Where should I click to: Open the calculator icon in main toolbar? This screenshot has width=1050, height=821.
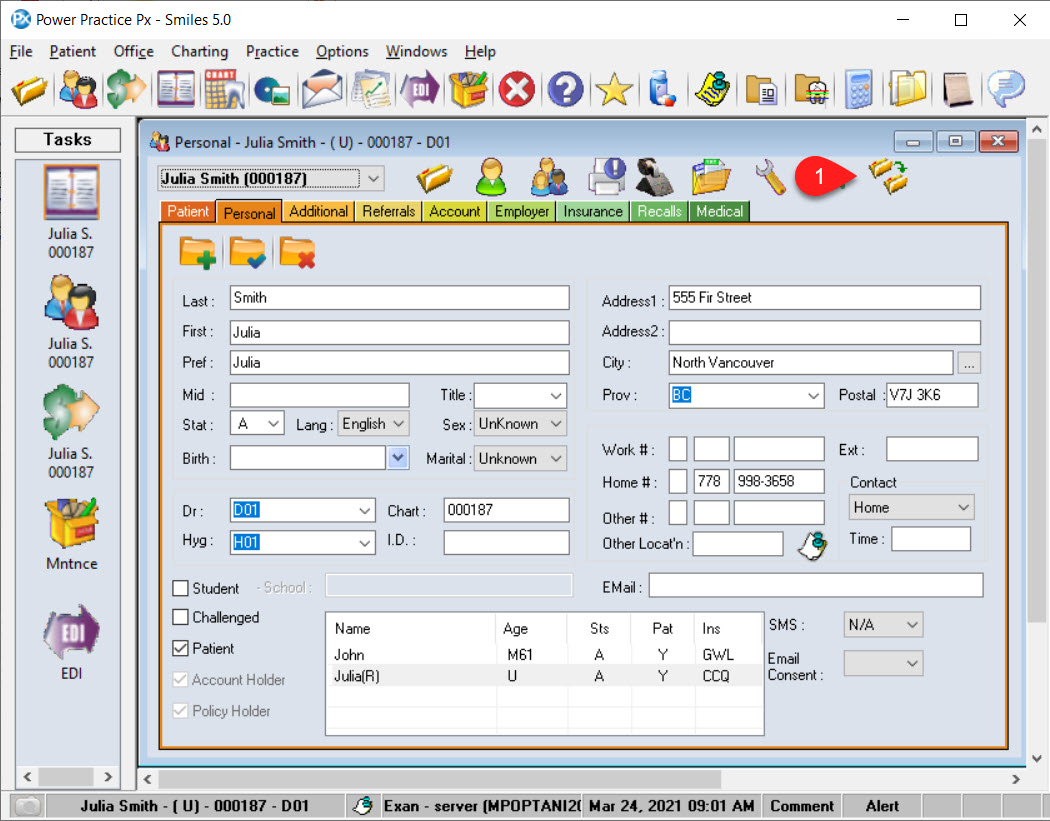coord(858,89)
